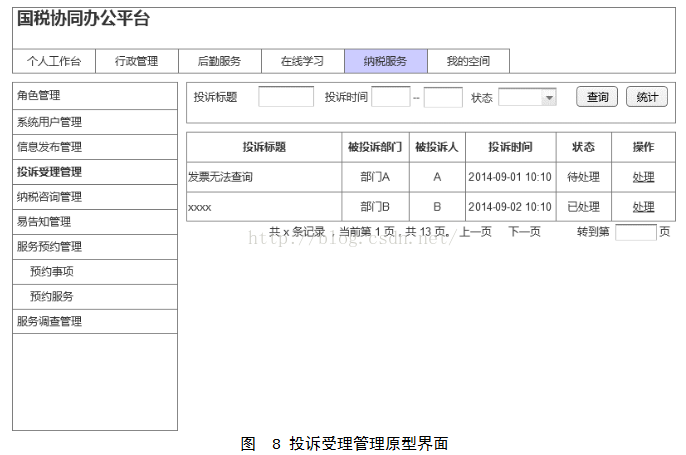Viewport: 686px width, 455px height.
Task: Open the 预约事项 submenu item
Action: 95,272
